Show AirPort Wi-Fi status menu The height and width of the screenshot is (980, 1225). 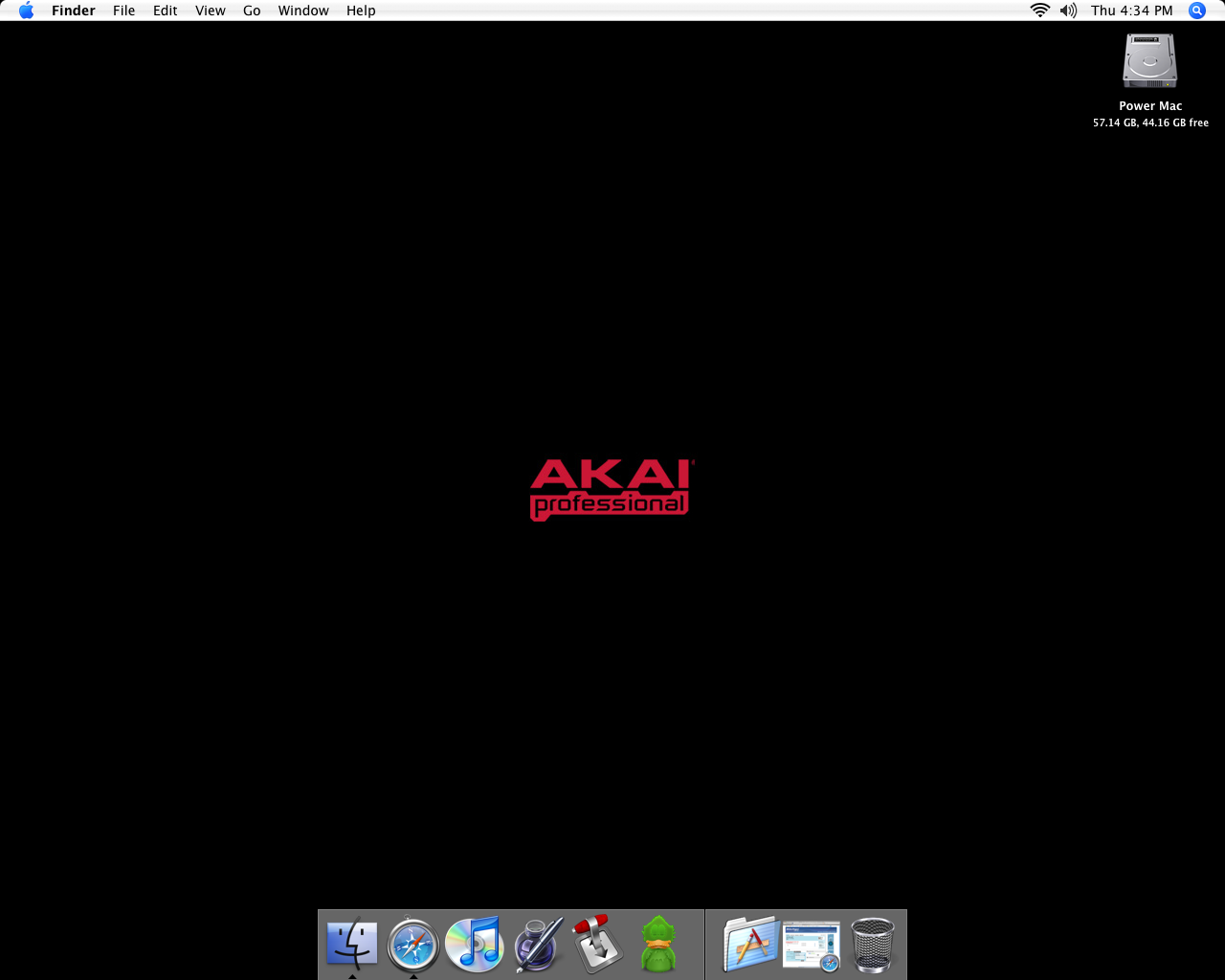click(x=1040, y=11)
